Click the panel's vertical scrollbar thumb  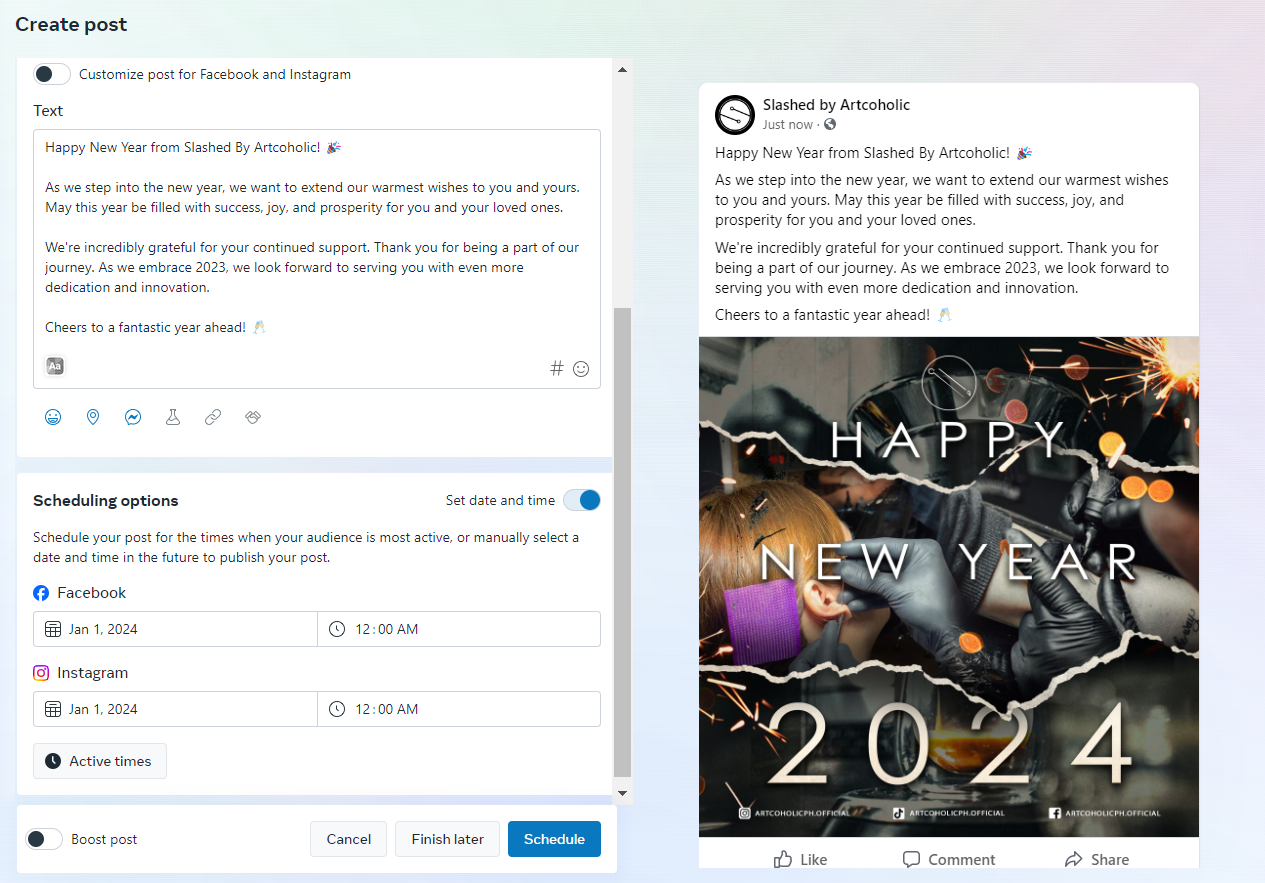622,542
